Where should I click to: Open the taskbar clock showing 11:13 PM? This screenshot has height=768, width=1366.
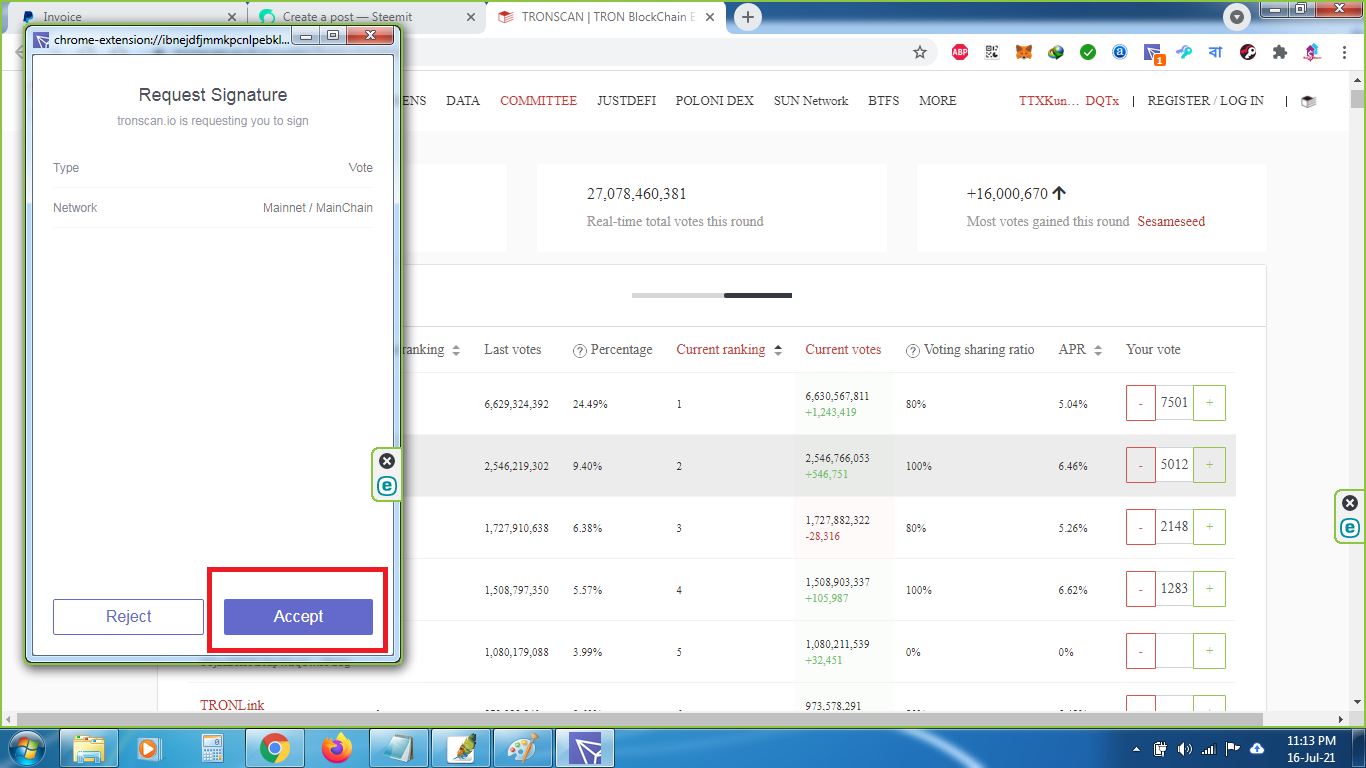pos(1312,749)
